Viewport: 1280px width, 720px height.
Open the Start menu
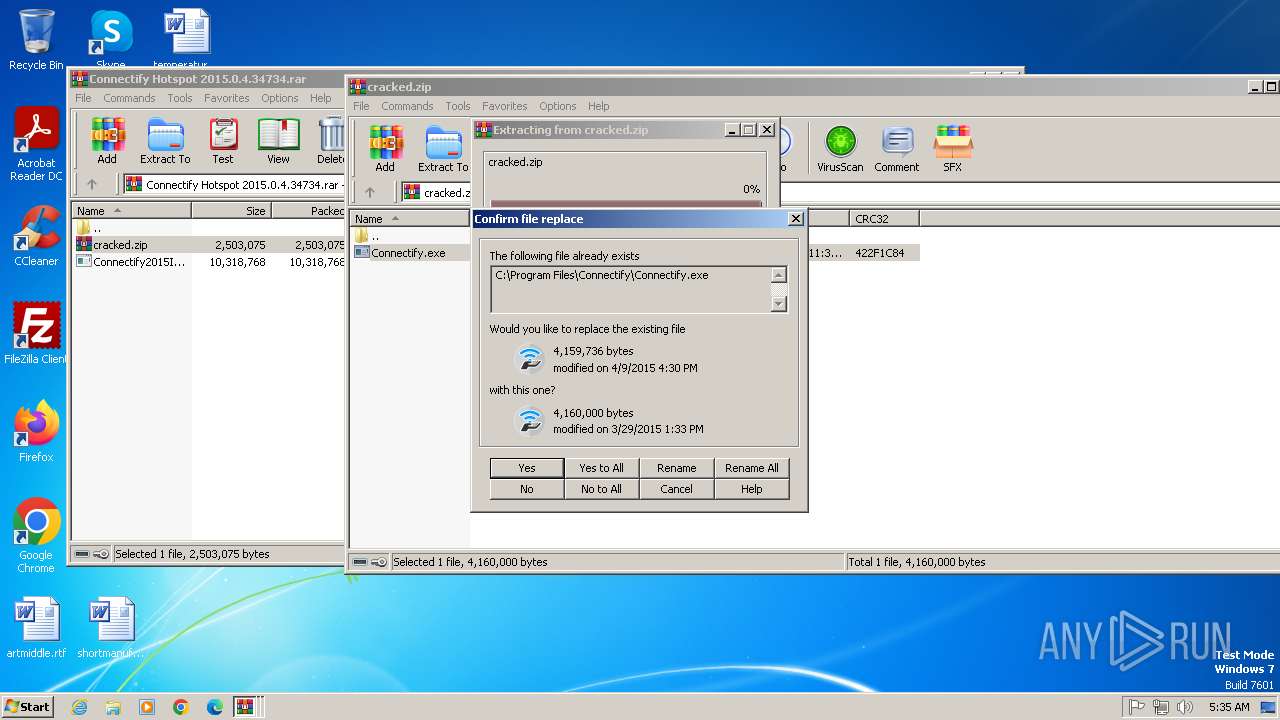28,706
